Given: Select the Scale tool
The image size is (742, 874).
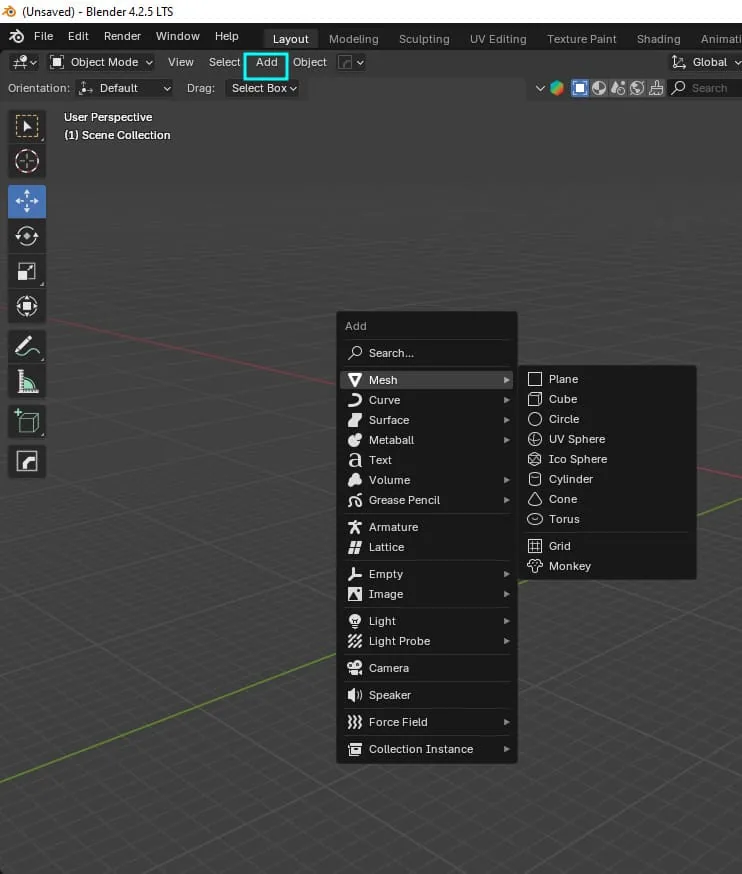Looking at the screenshot, I should [x=27, y=271].
